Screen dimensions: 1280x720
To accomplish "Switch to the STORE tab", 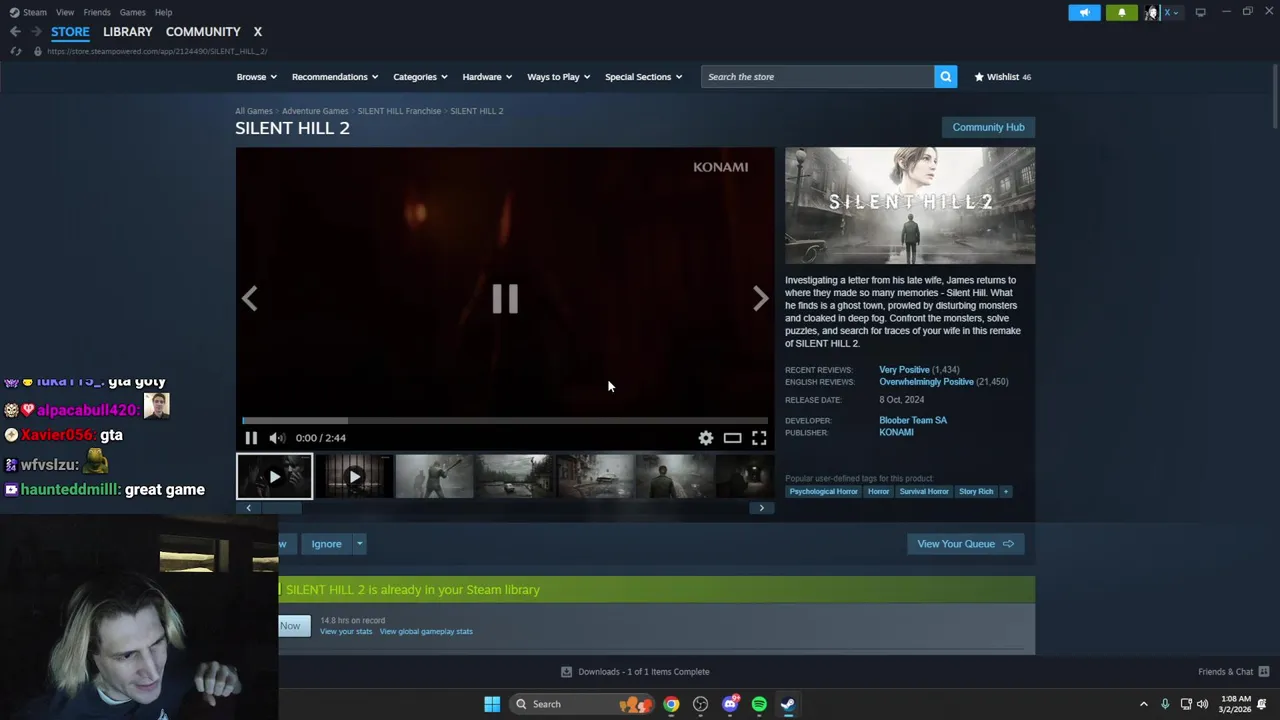I will [x=70, y=32].
